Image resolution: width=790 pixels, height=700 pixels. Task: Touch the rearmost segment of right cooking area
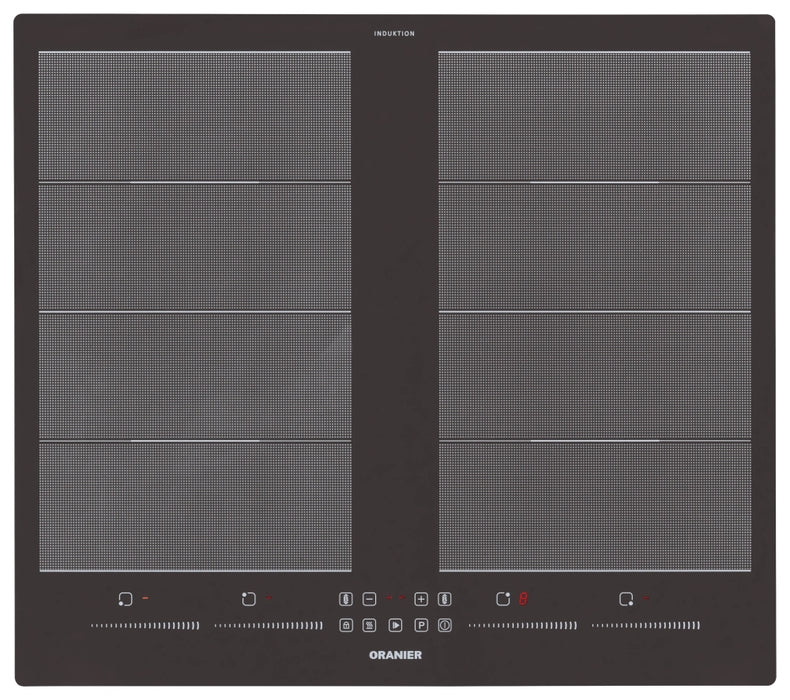tap(595, 116)
